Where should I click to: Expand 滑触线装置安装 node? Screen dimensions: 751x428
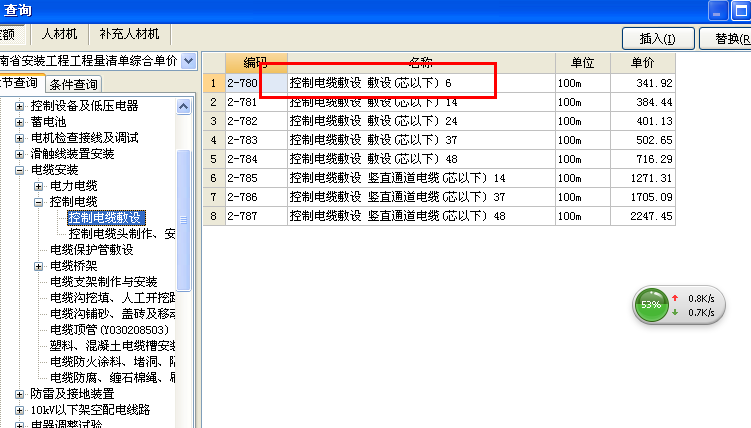[19, 154]
